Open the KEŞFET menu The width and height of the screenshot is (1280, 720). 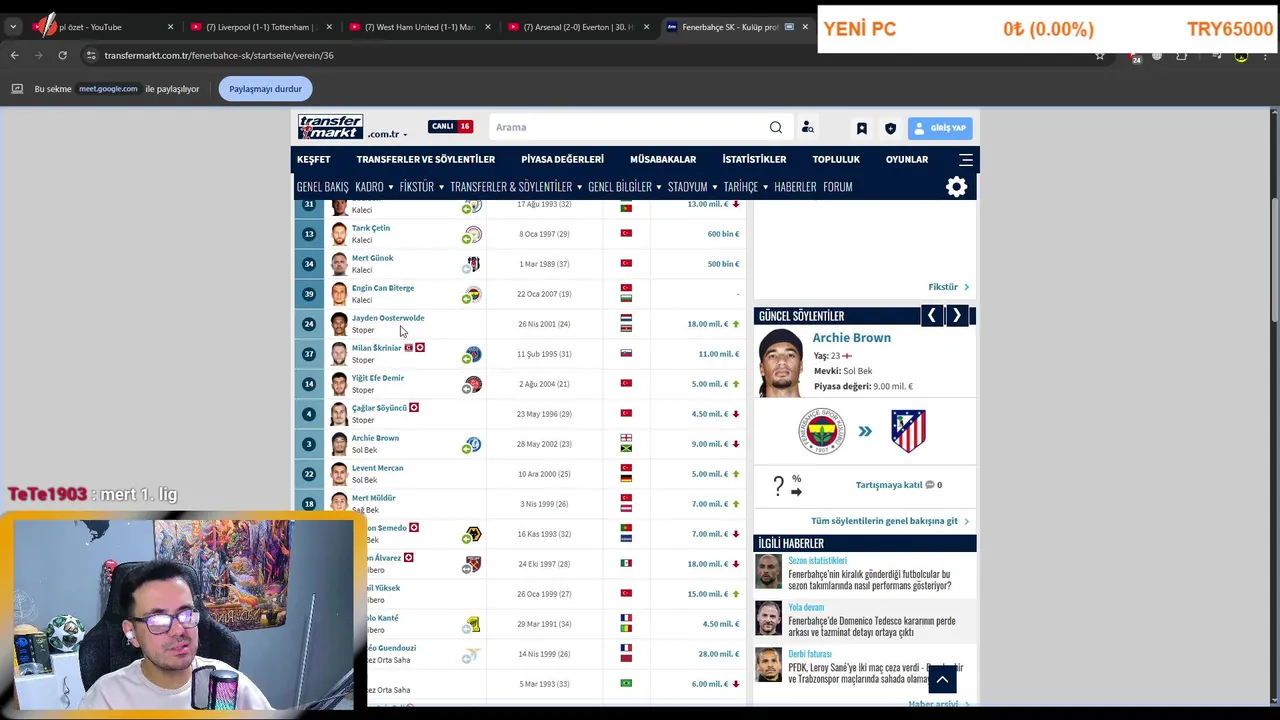pos(313,159)
